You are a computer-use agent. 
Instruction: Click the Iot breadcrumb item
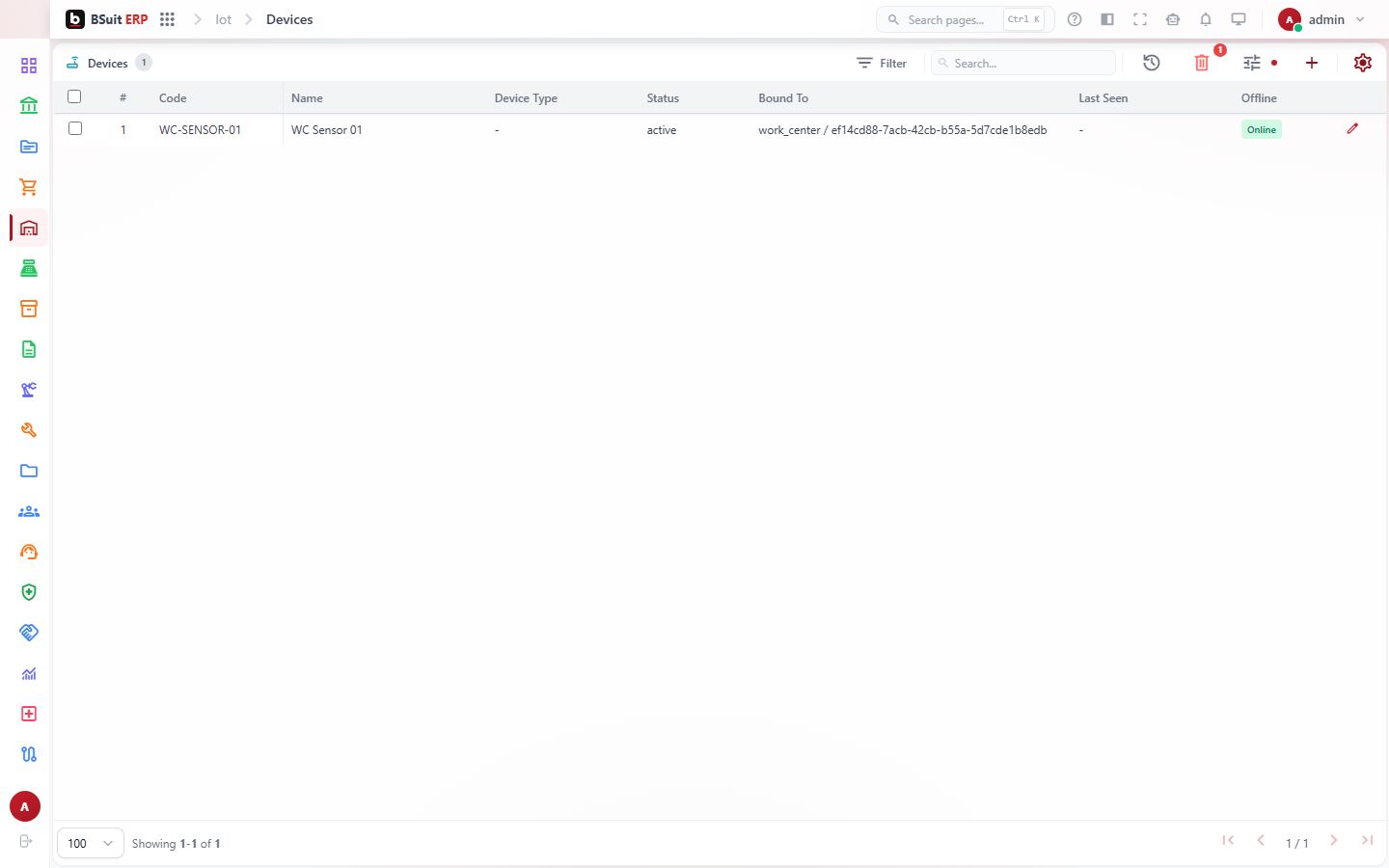pos(224,19)
